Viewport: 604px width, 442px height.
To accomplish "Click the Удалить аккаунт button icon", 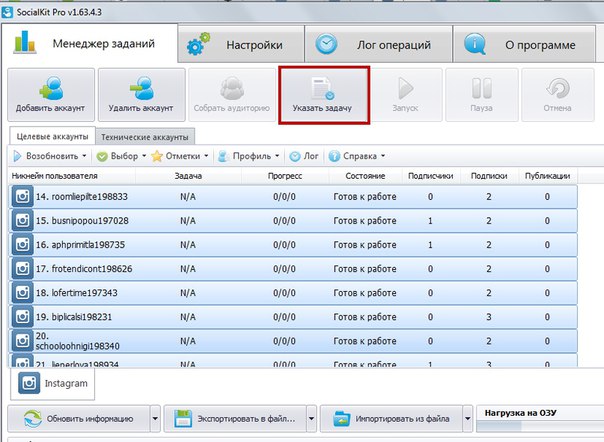I will [141, 88].
